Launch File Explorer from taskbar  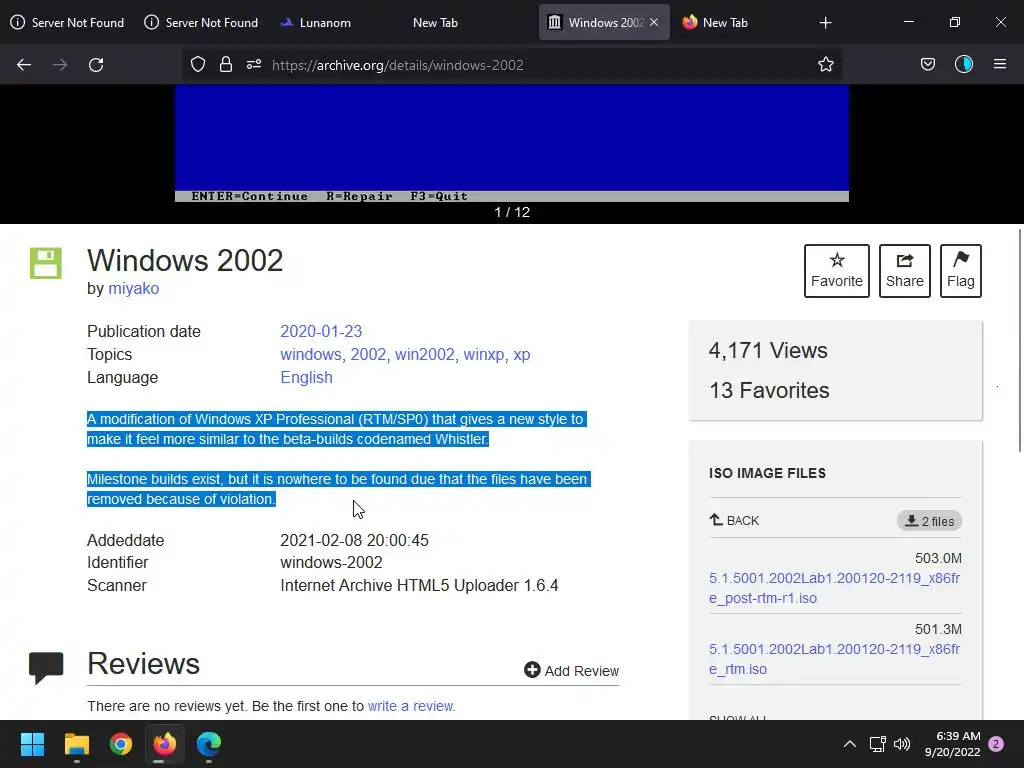click(76, 744)
